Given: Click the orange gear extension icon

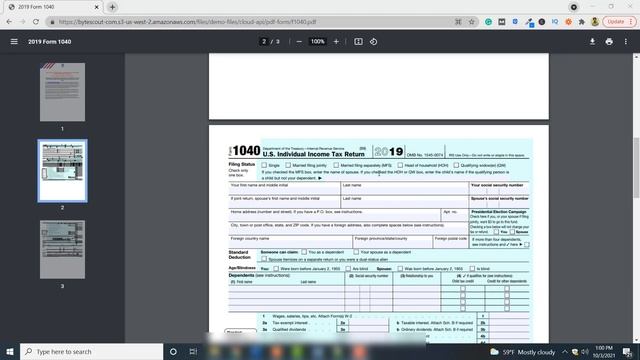Looking at the screenshot, I should [568, 22].
